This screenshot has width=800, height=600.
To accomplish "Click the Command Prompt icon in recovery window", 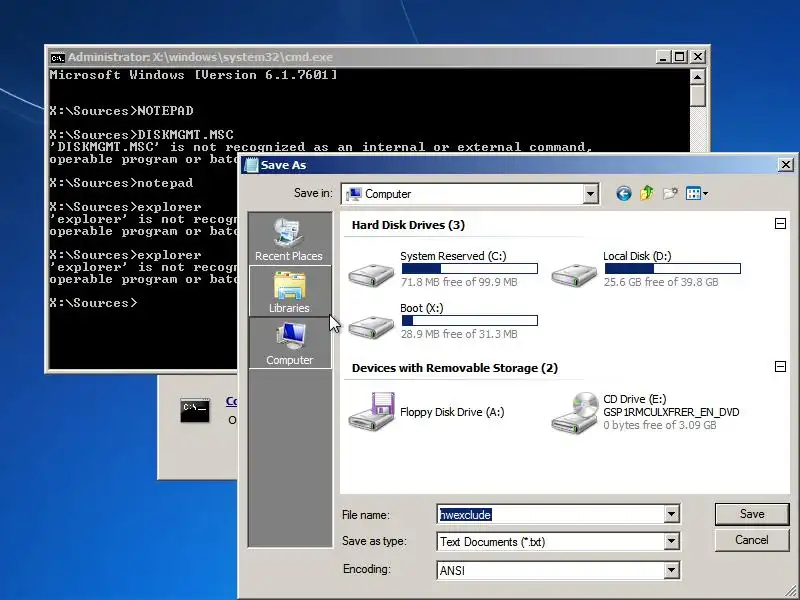I will [x=194, y=411].
